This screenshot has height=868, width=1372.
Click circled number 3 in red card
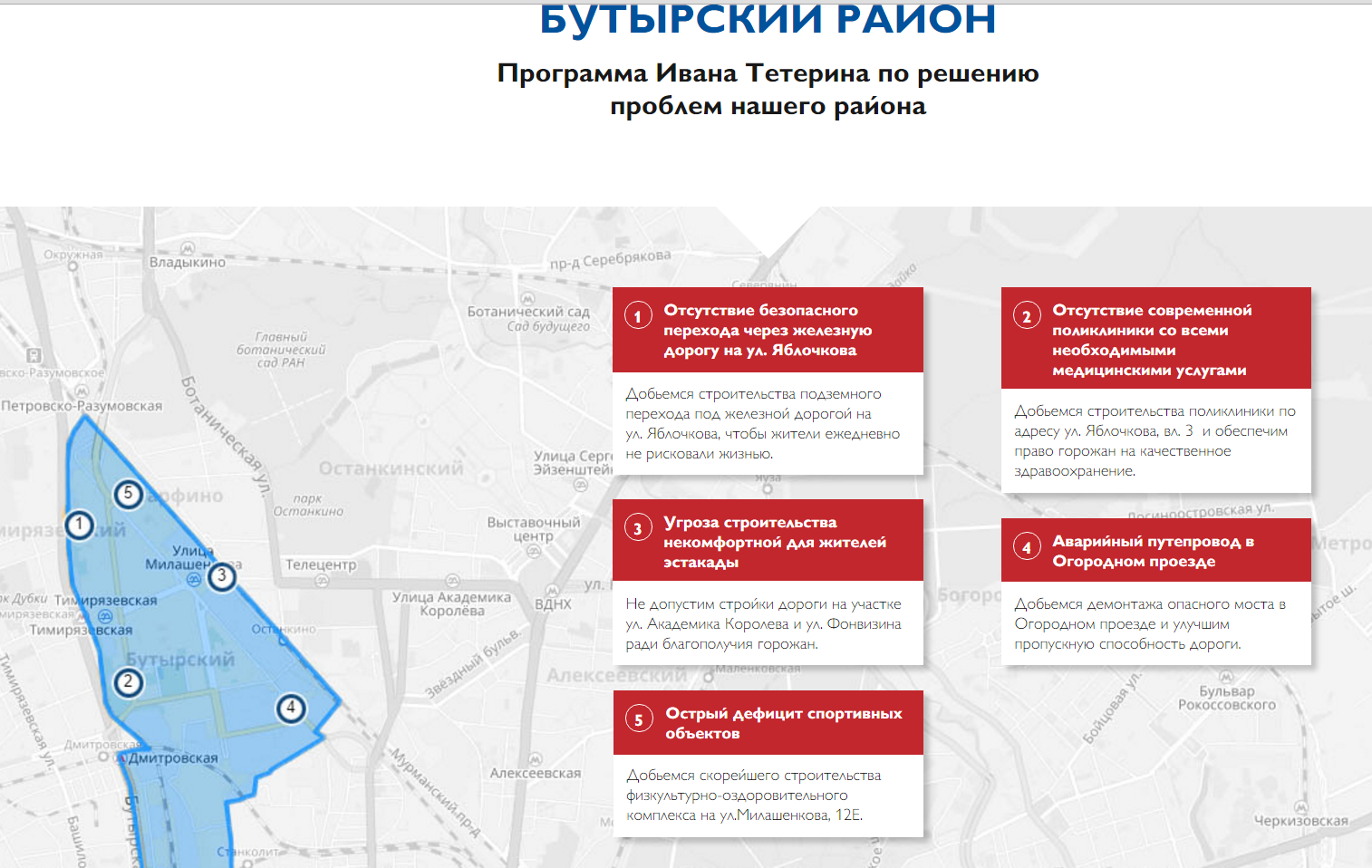click(638, 527)
